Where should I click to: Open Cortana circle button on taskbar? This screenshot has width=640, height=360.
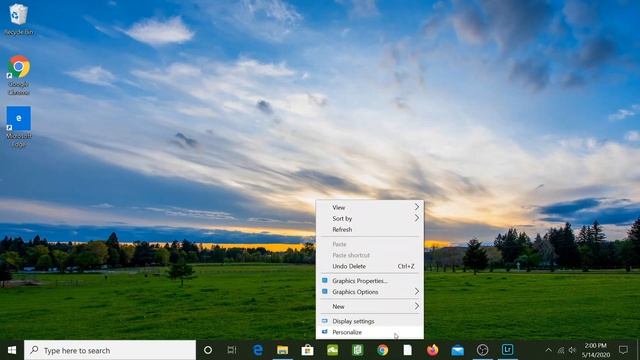tap(208, 350)
